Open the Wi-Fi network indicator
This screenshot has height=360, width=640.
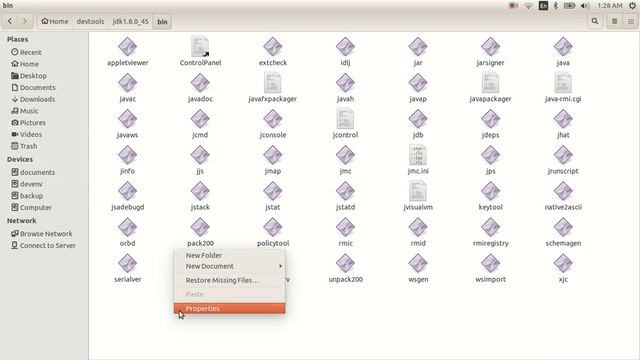(528, 6)
